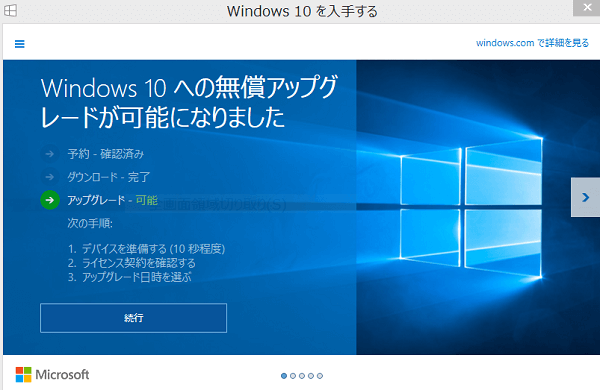Screen dimensions: 600x390
Task: Open the hamburger menu icon
Action: point(20,44)
